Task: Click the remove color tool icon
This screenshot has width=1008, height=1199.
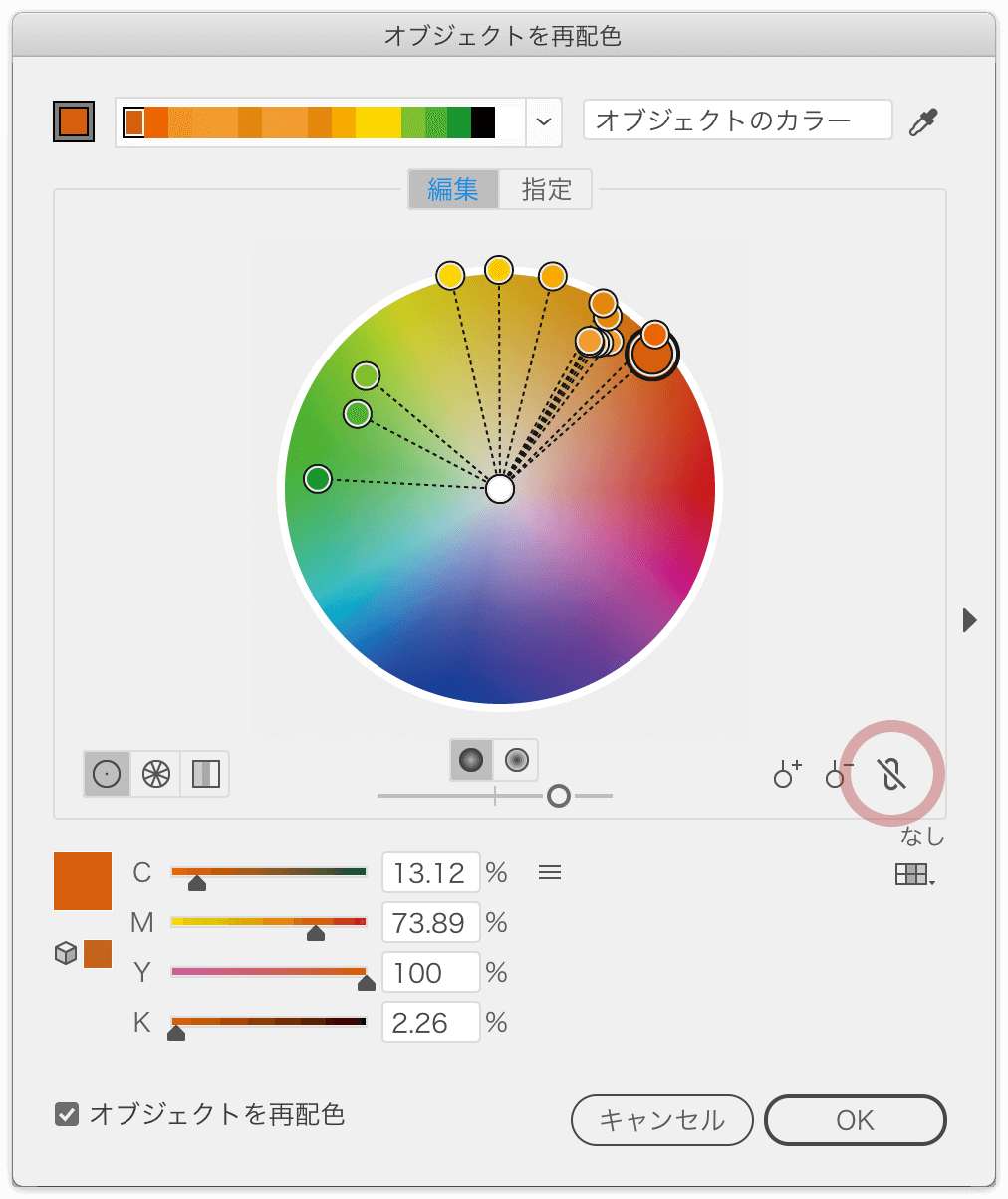Action: 840,774
